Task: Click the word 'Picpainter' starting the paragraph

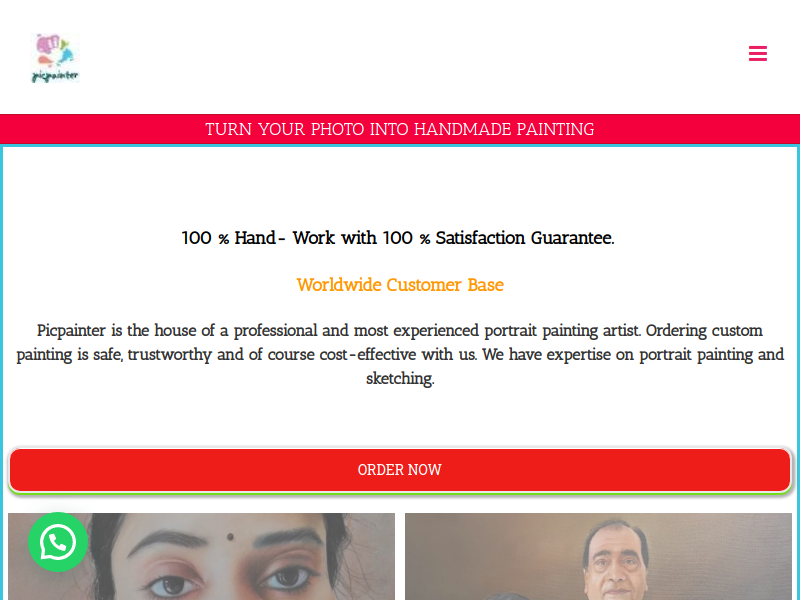Action: tap(71, 331)
